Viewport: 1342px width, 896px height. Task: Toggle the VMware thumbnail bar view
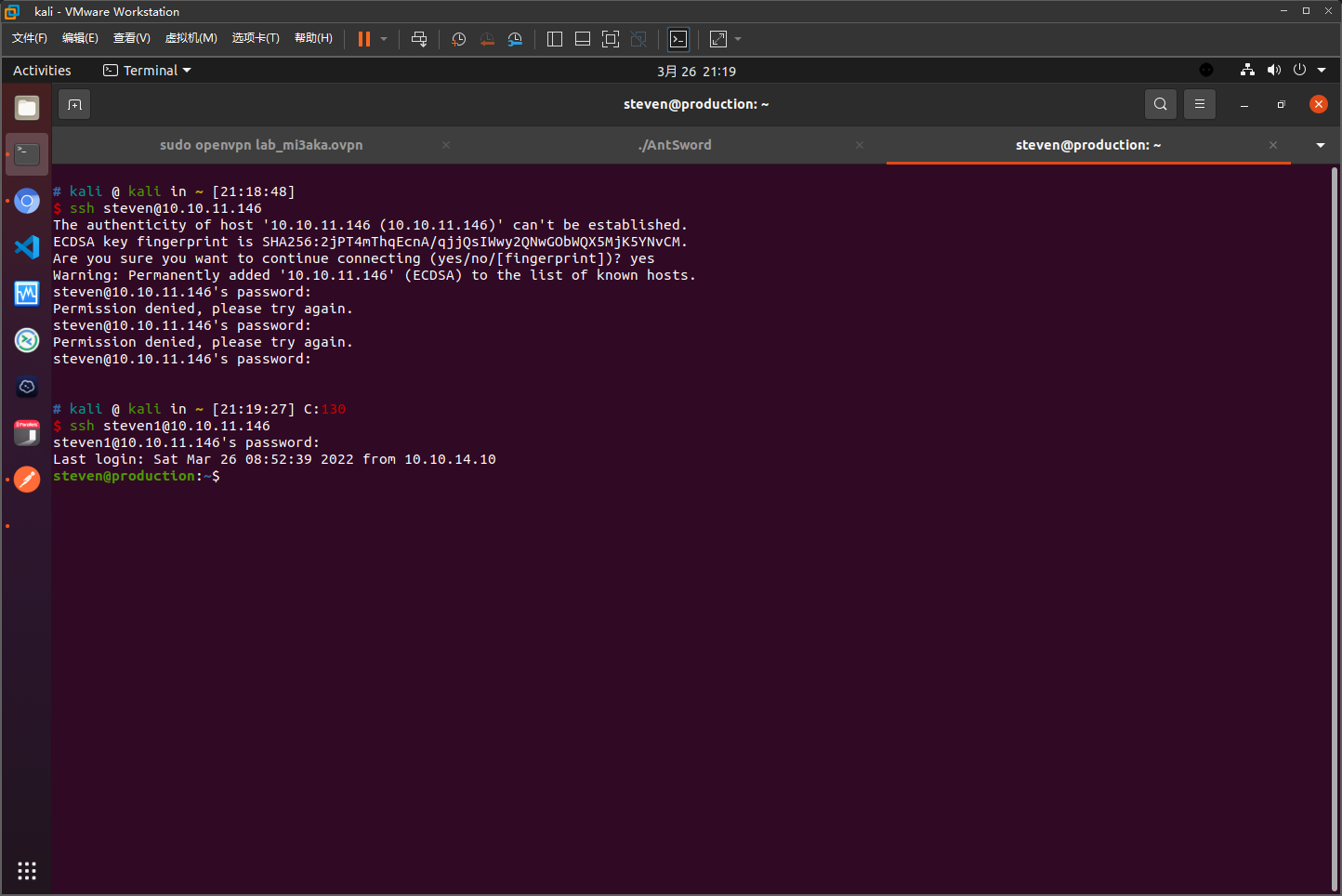click(x=583, y=39)
